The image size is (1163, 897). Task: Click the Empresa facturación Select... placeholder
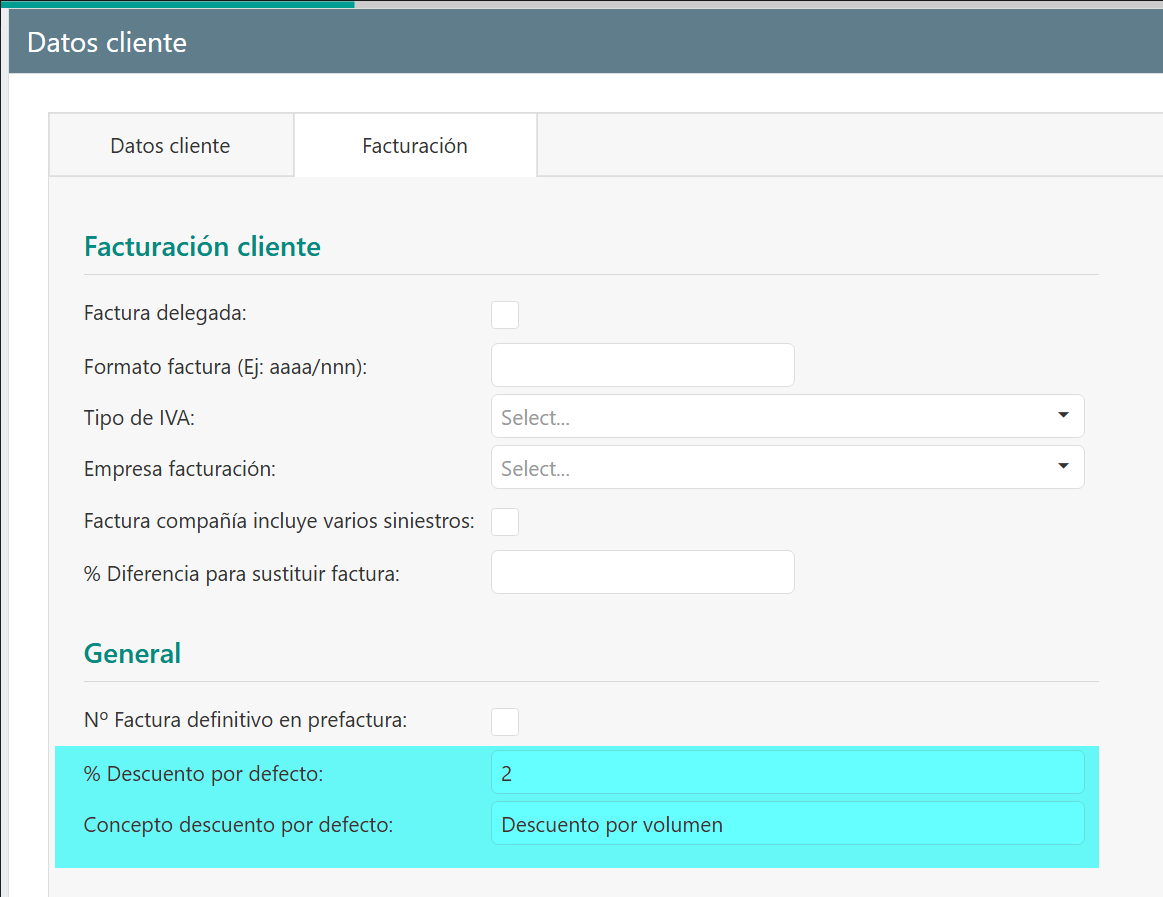click(536, 469)
